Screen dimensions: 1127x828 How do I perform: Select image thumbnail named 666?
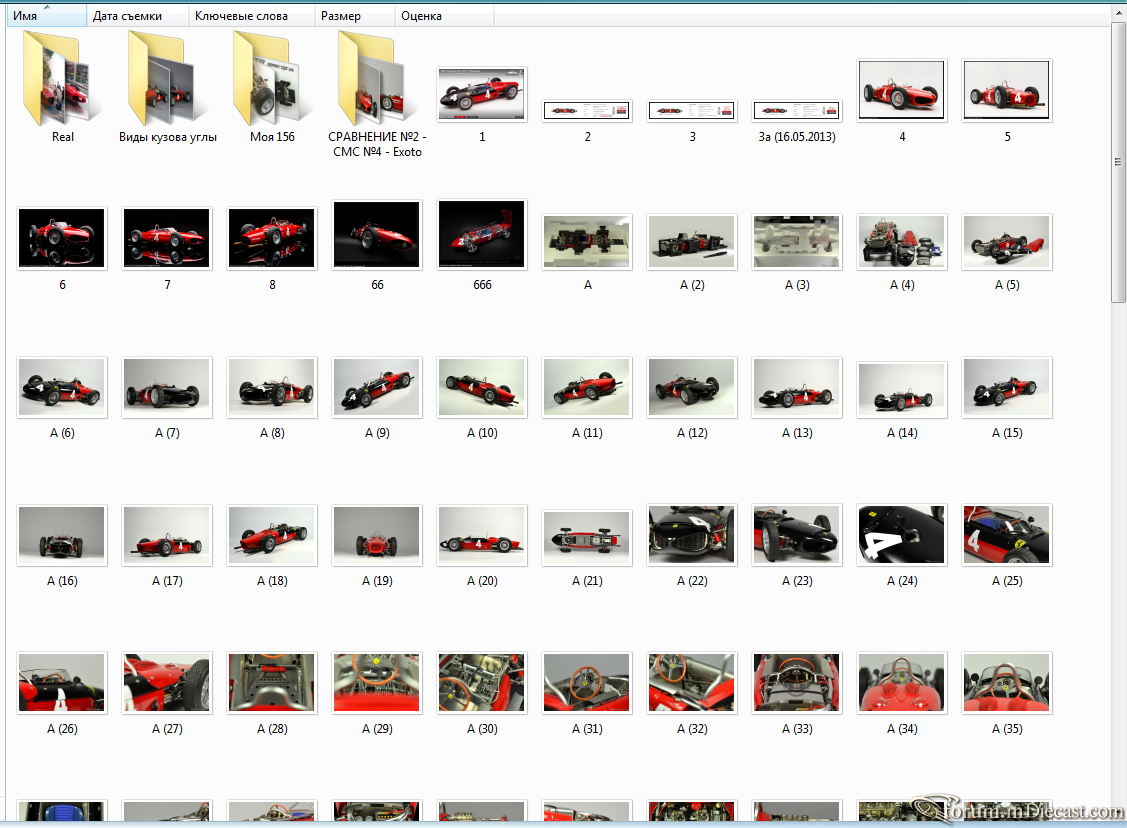coord(482,234)
